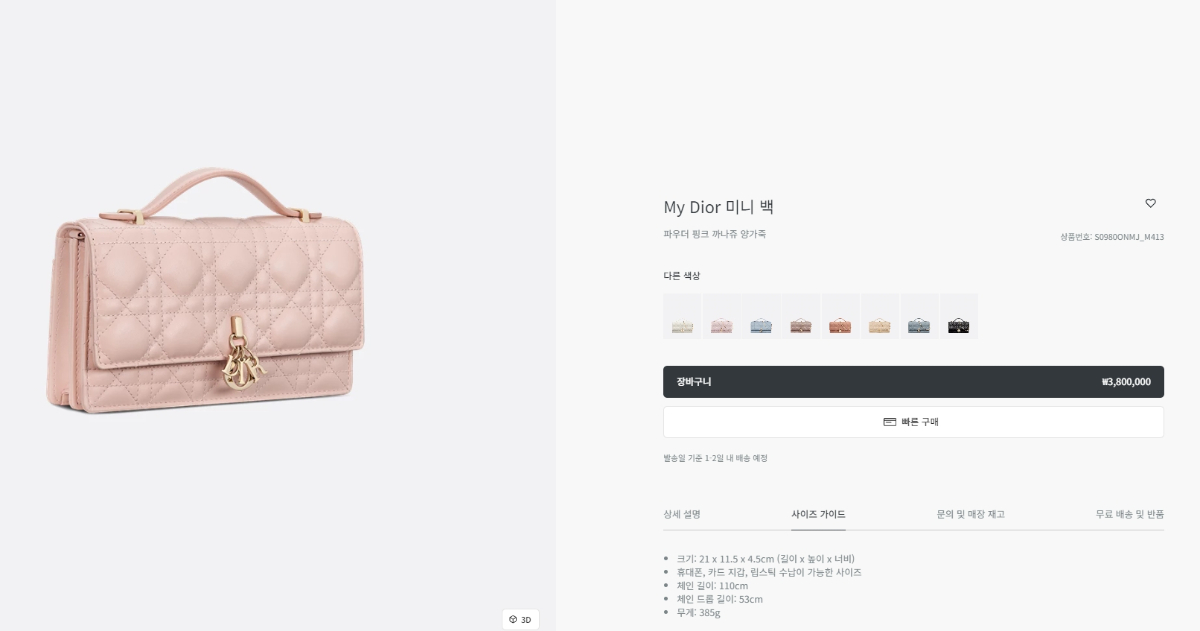Select the black bag color thumbnail
This screenshot has width=1200, height=631.
click(959, 317)
